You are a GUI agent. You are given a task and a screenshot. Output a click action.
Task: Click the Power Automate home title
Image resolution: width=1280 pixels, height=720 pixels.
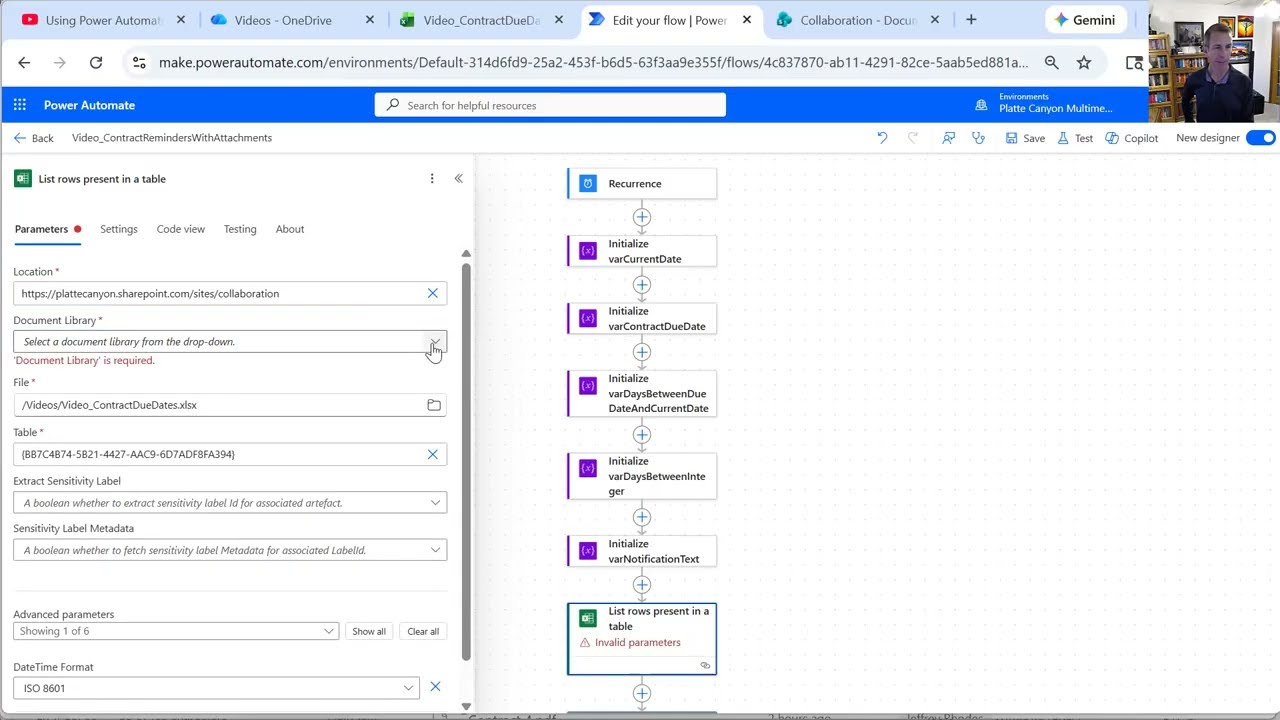[x=89, y=105]
